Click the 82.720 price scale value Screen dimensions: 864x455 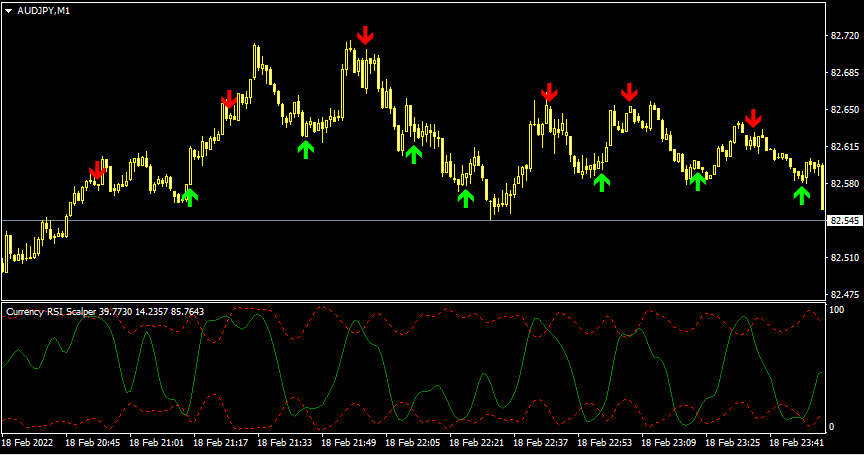pyautogui.click(x=845, y=37)
